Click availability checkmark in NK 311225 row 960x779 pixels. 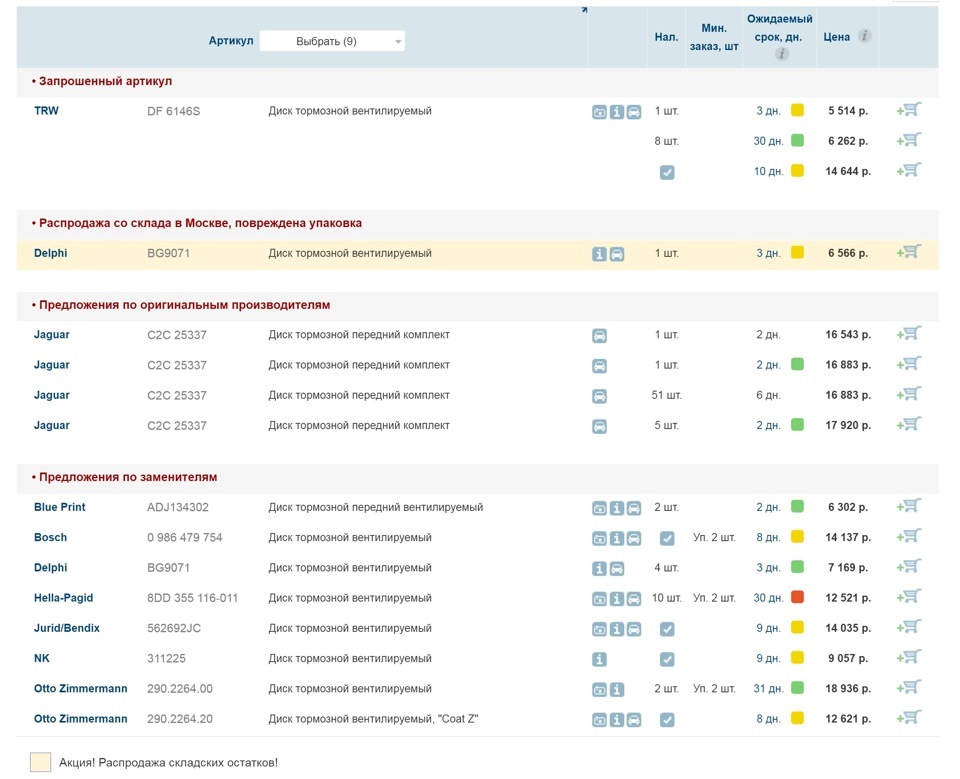(x=667, y=660)
